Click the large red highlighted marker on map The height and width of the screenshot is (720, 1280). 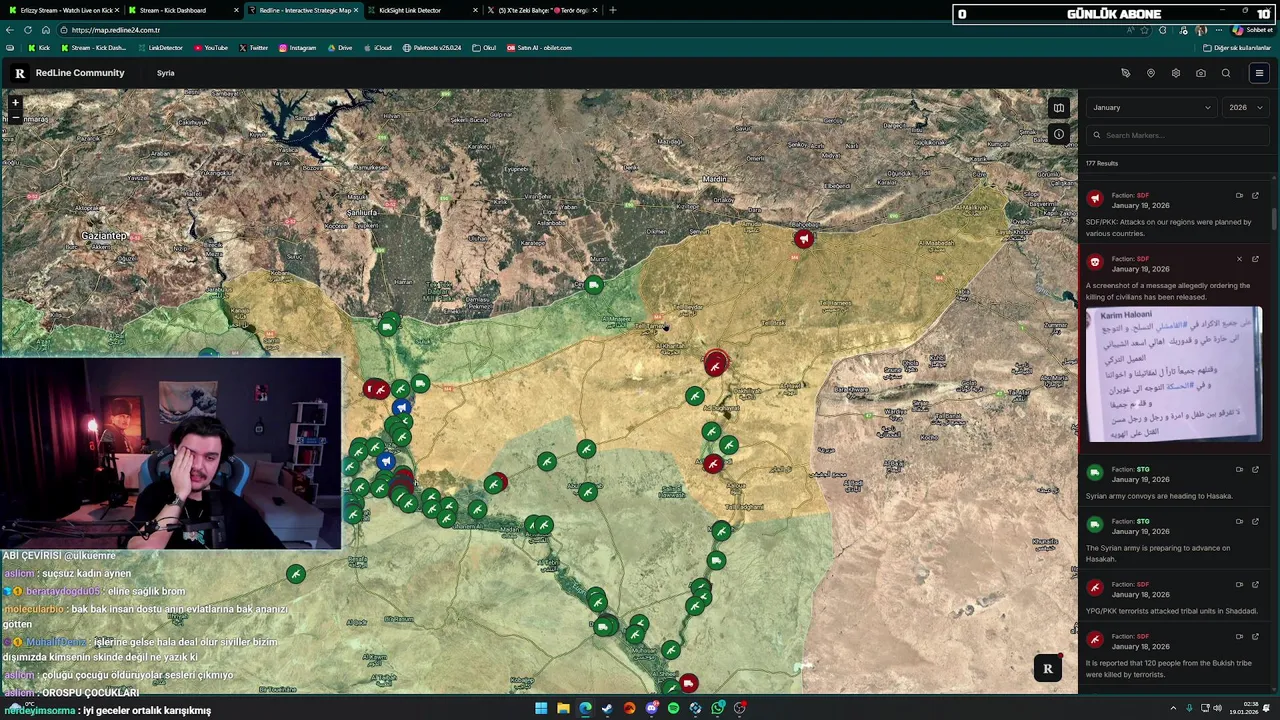click(x=715, y=364)
